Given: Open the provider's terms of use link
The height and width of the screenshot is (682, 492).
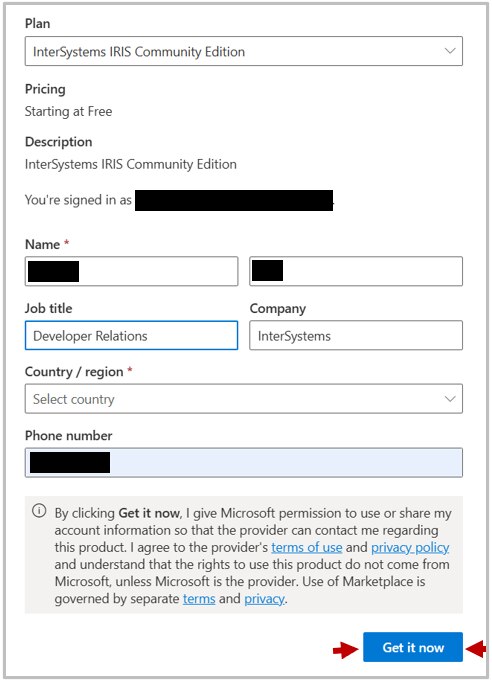Looking at the screenshot, I should (307, 547).
